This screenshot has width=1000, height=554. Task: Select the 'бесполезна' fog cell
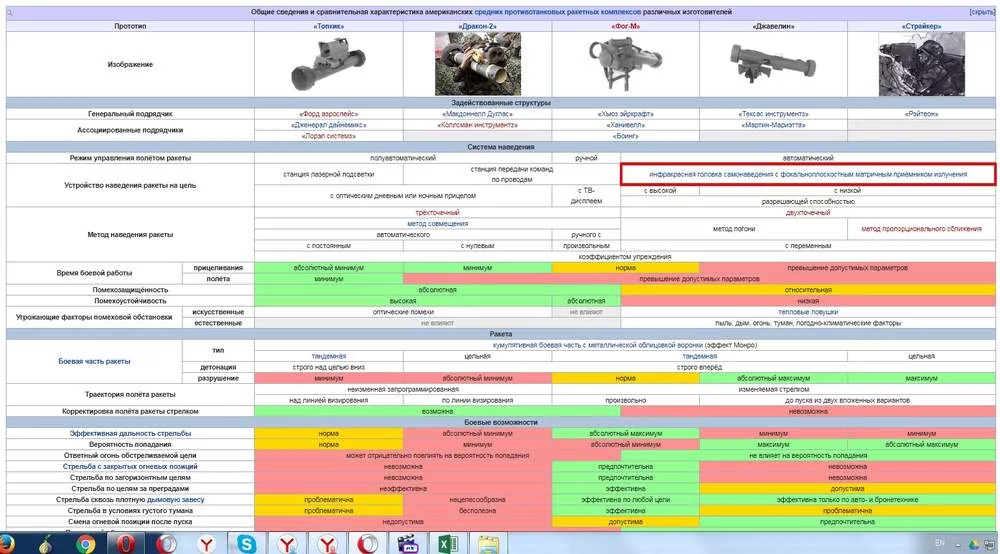[477, 511]
